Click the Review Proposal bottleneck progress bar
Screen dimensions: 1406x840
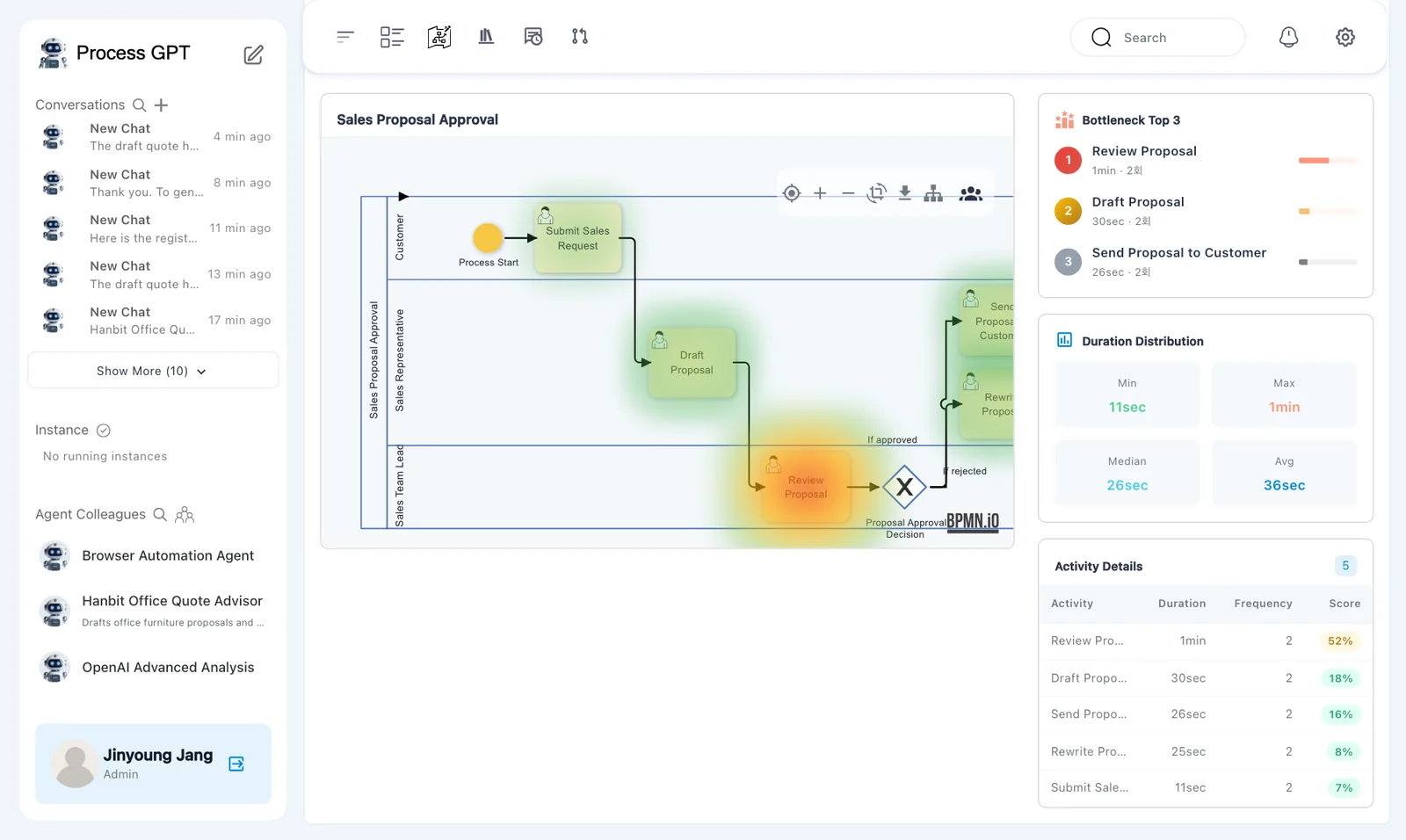[x=1328, y=161]
